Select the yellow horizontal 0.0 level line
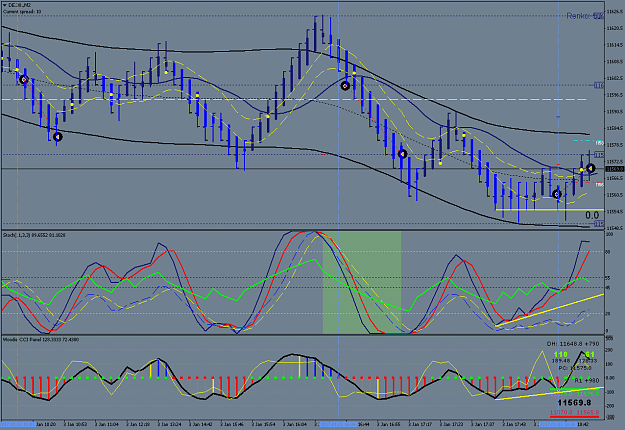The height and width of the screenshot is (430, 625). coord(549,210)
